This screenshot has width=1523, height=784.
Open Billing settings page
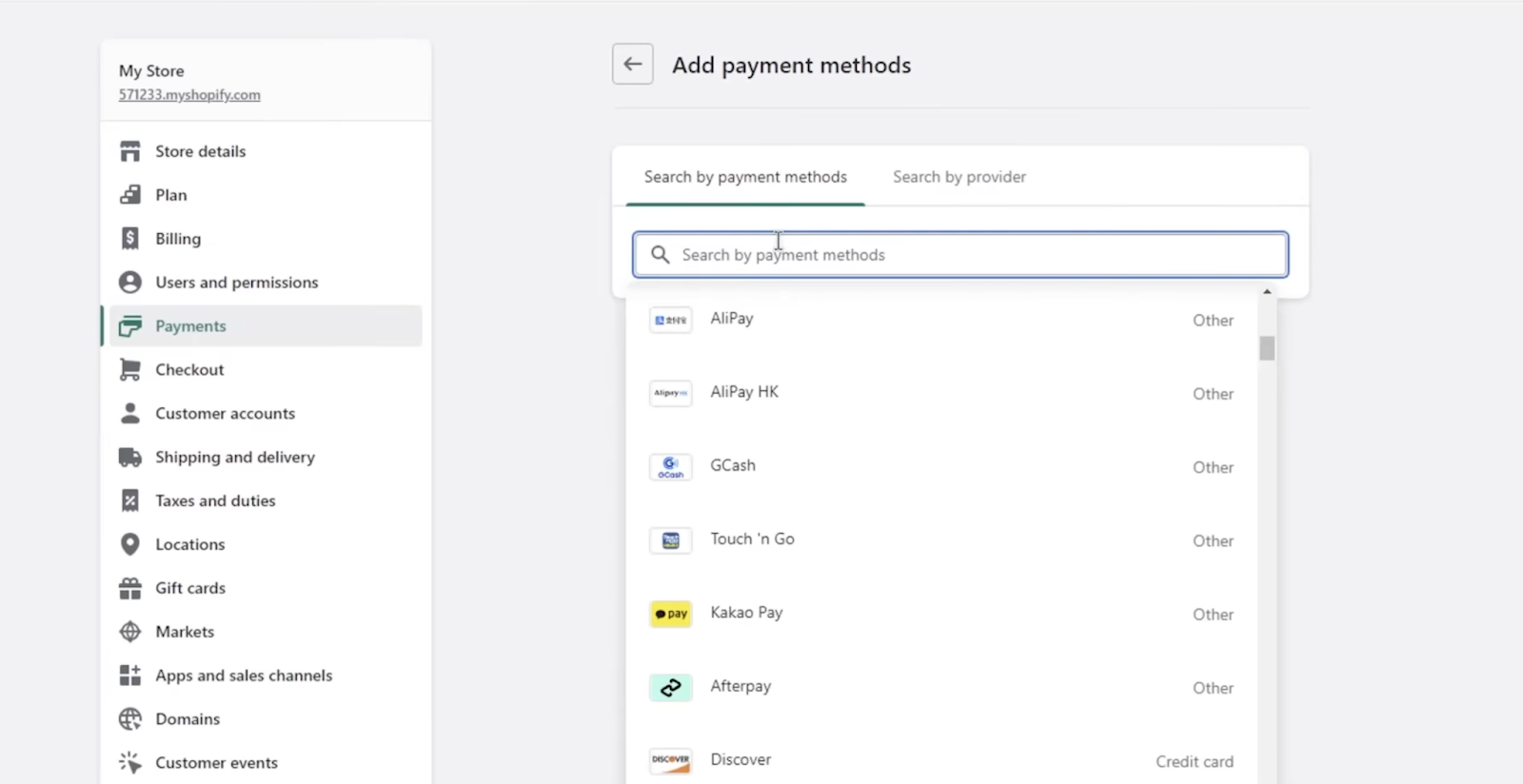tap(266, 239)
